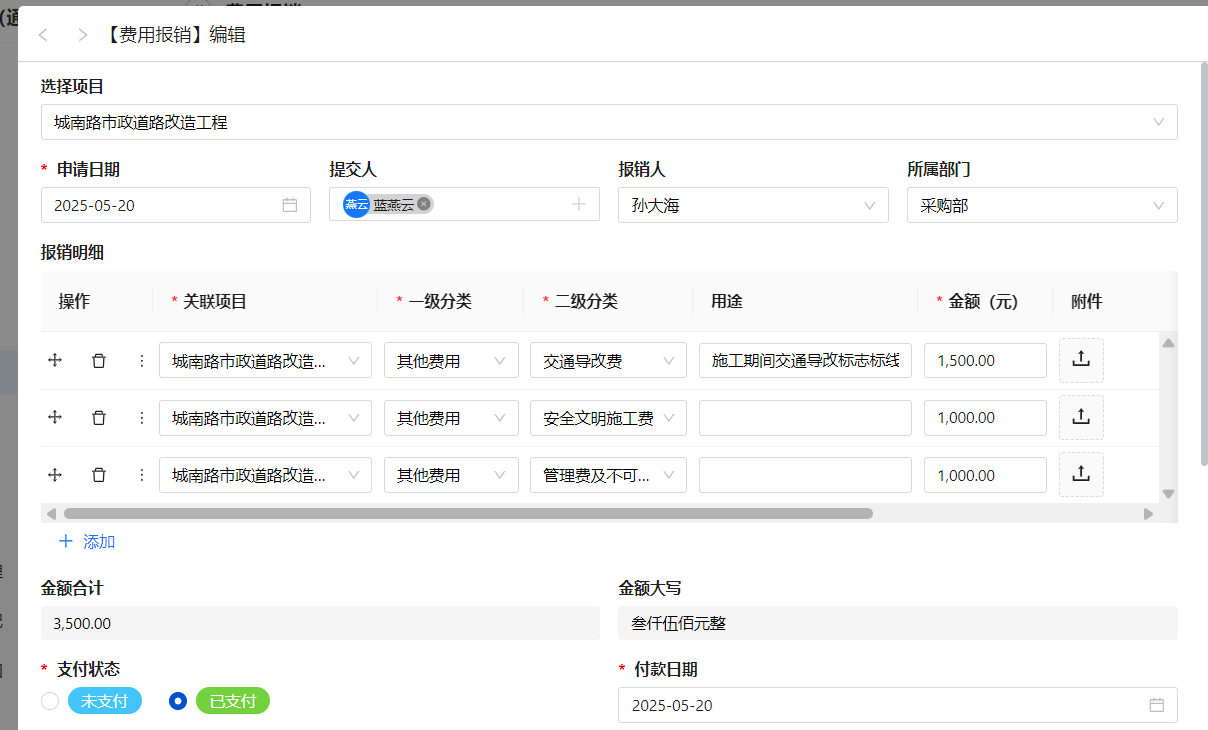Open more options for 安全文明施工费 row

coord(141,418)
